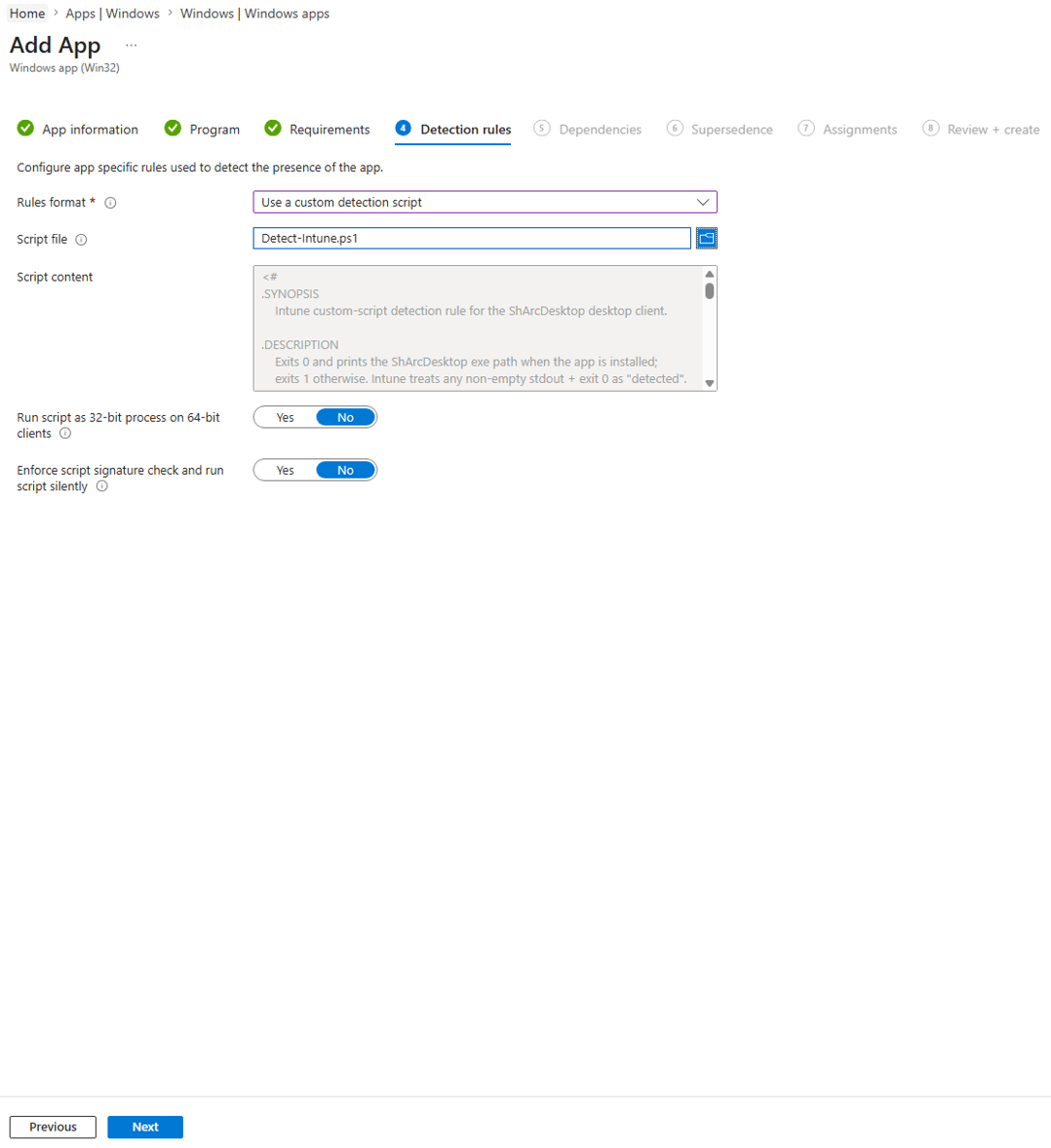This screenshot has height=1148, width=1051.
Task: View info icon for signature check option
Action: pos(101,486)
